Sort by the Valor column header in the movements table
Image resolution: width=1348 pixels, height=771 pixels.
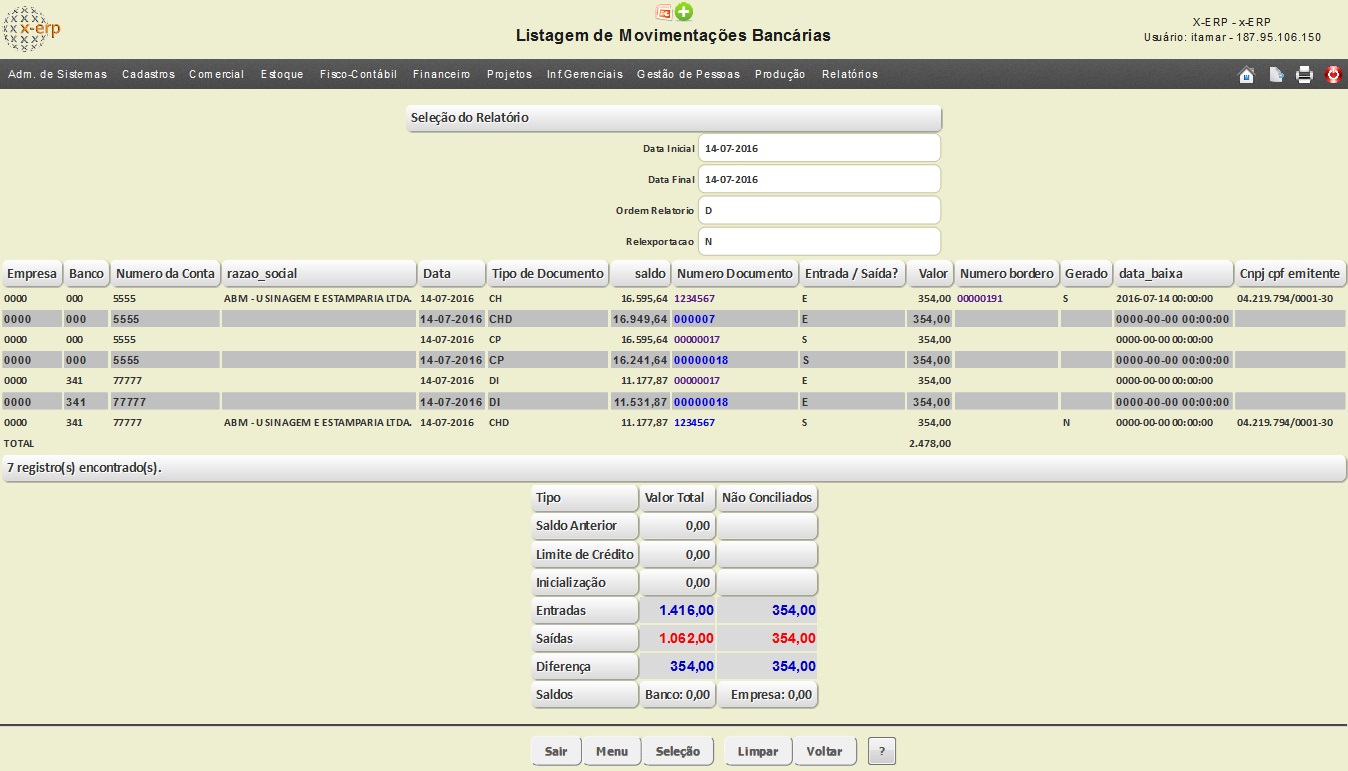tap(930, 273)
